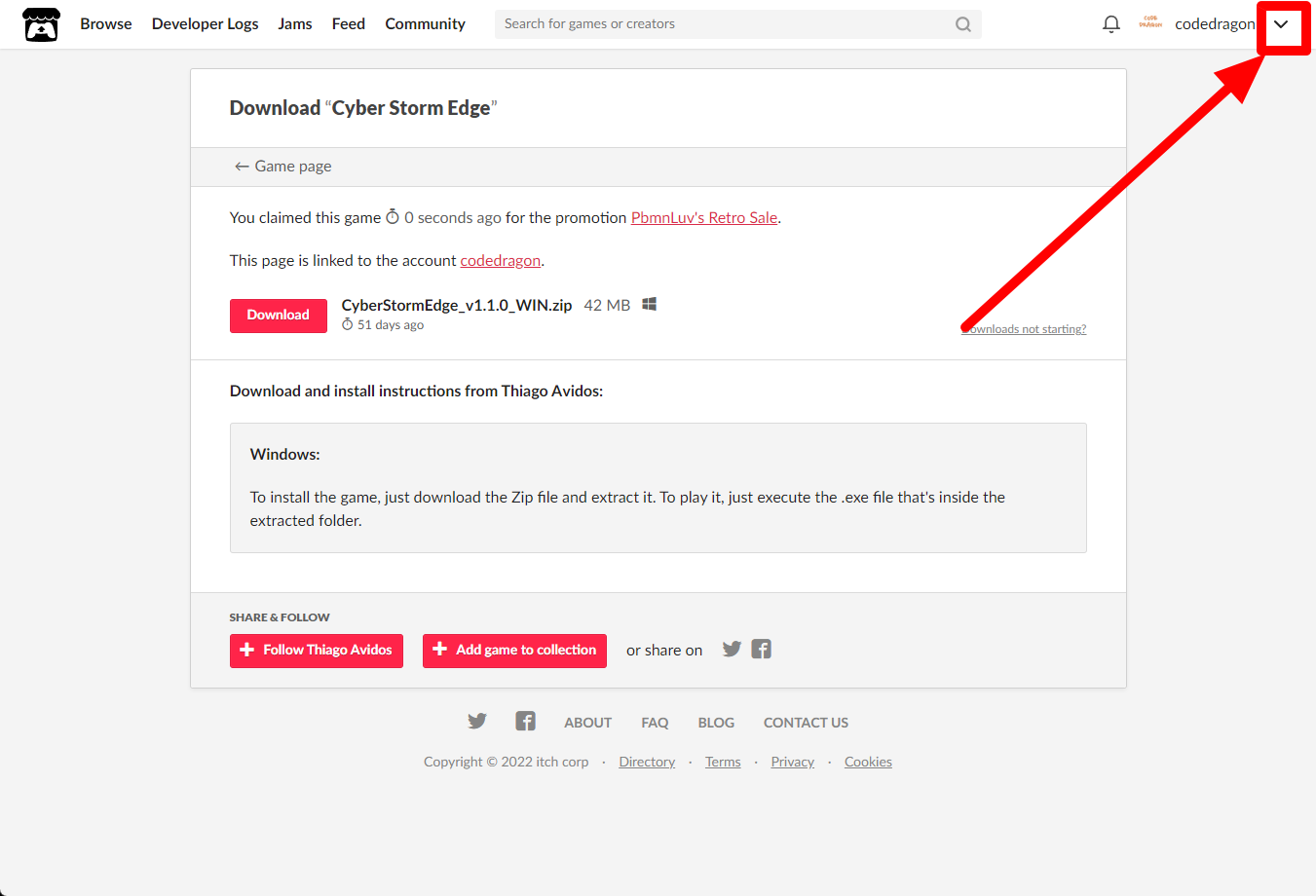Screen dimensions: 1316x896
Task: Click the codedragon avatar image
Action: coord(1150,23)
